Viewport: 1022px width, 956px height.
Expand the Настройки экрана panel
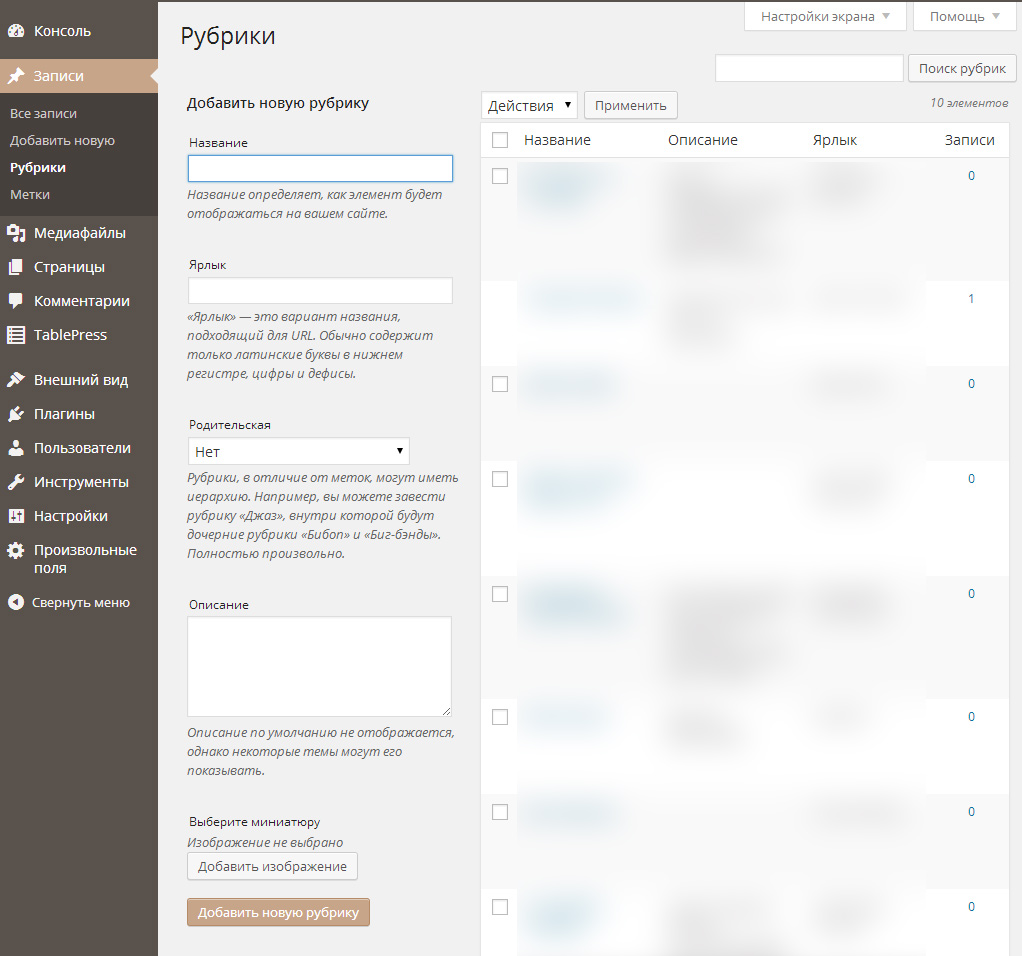point(825,17)
